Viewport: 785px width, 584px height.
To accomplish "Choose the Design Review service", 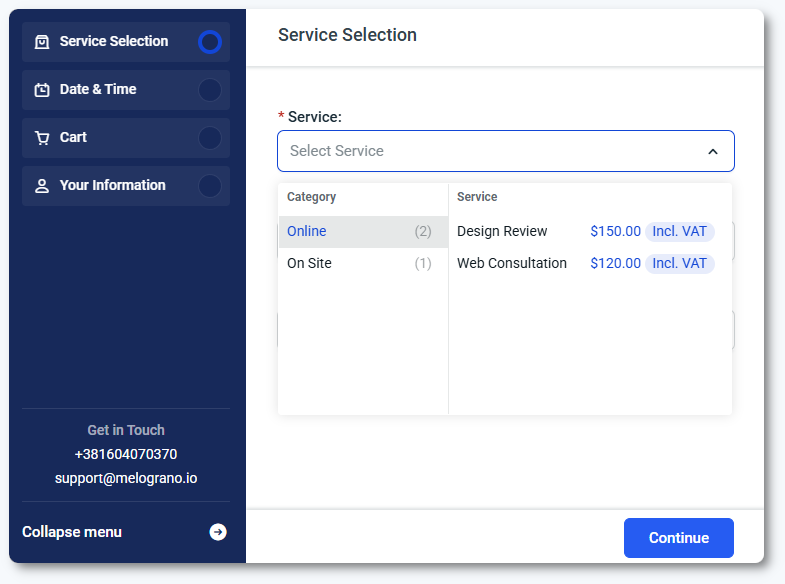I will click(x=502, y=231).
